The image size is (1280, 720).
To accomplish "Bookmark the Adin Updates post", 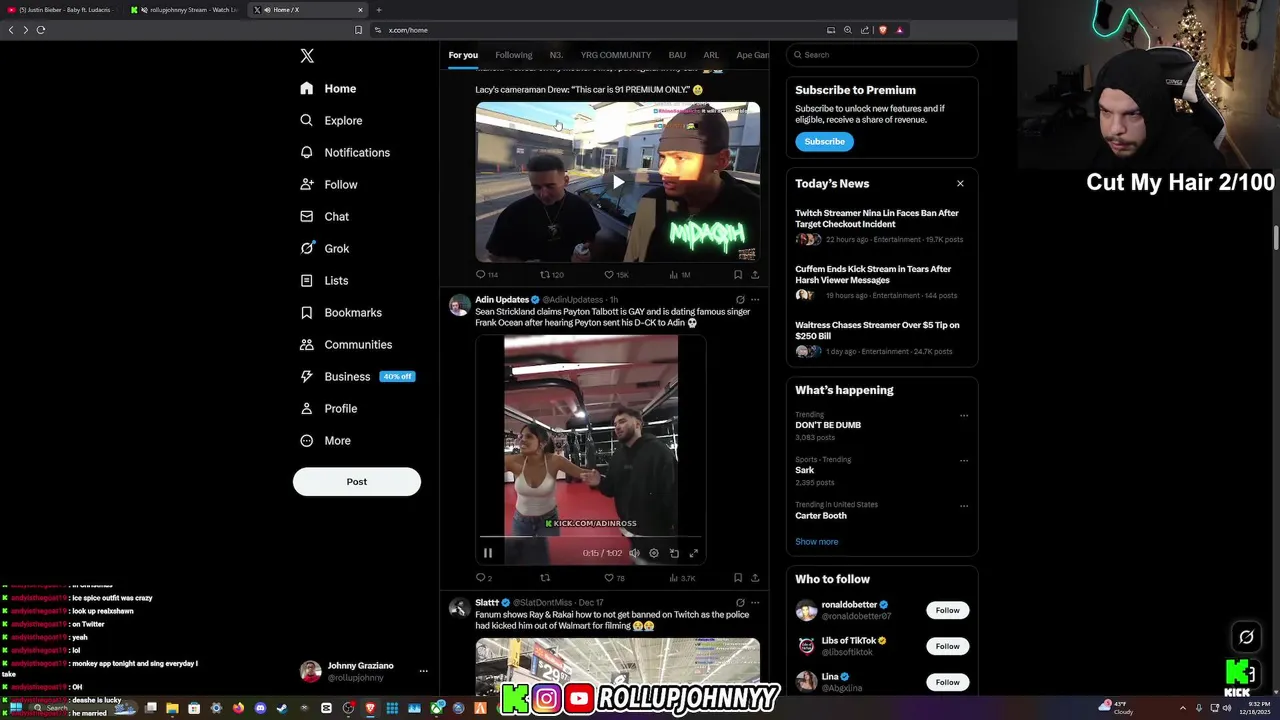I will pyautogui.click(x=738, y=578).
